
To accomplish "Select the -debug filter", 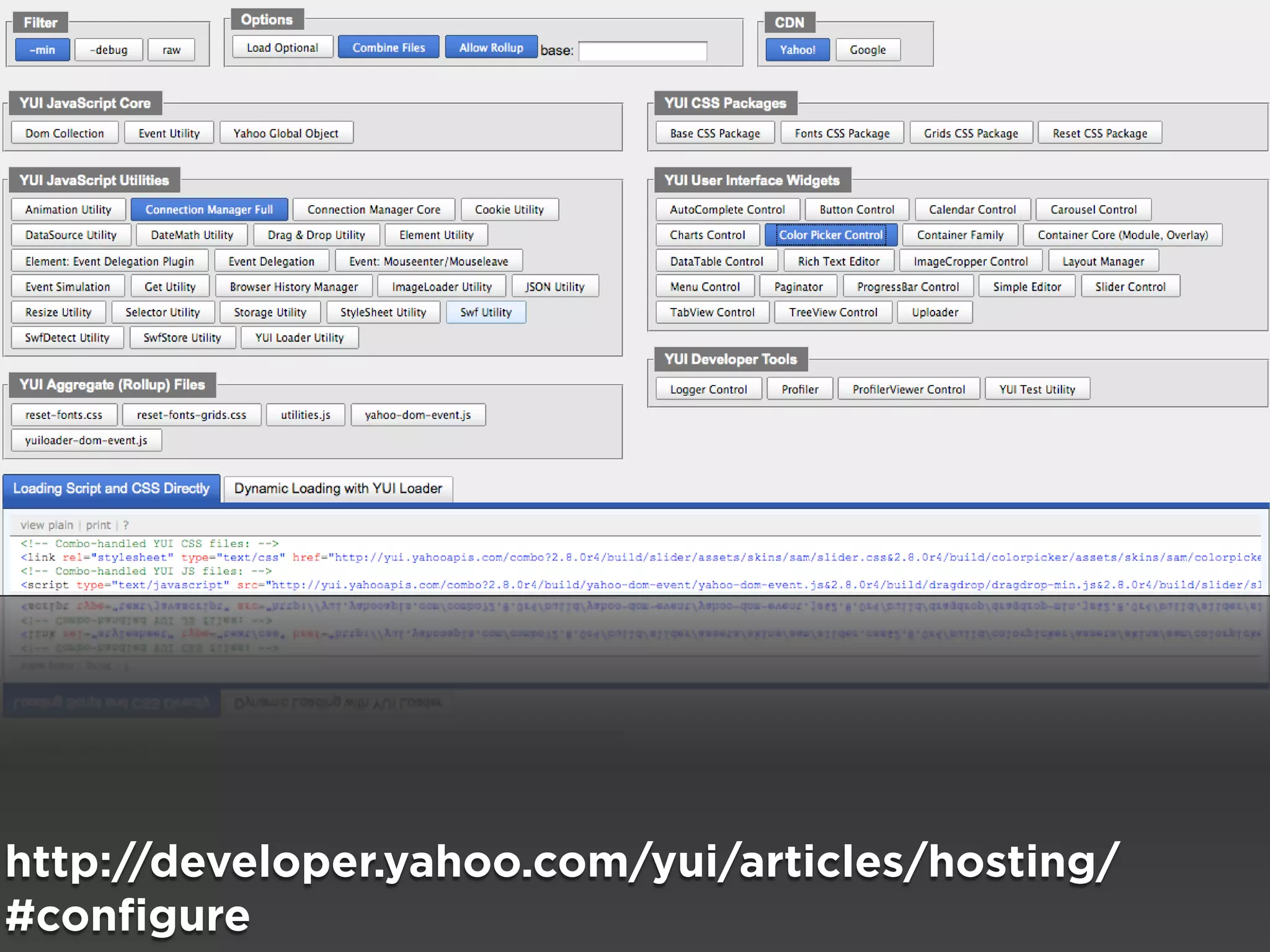I will 109,50.
